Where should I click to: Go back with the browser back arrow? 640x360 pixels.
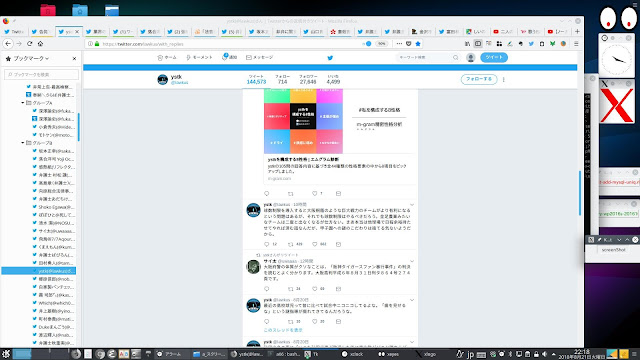point(8,44)
